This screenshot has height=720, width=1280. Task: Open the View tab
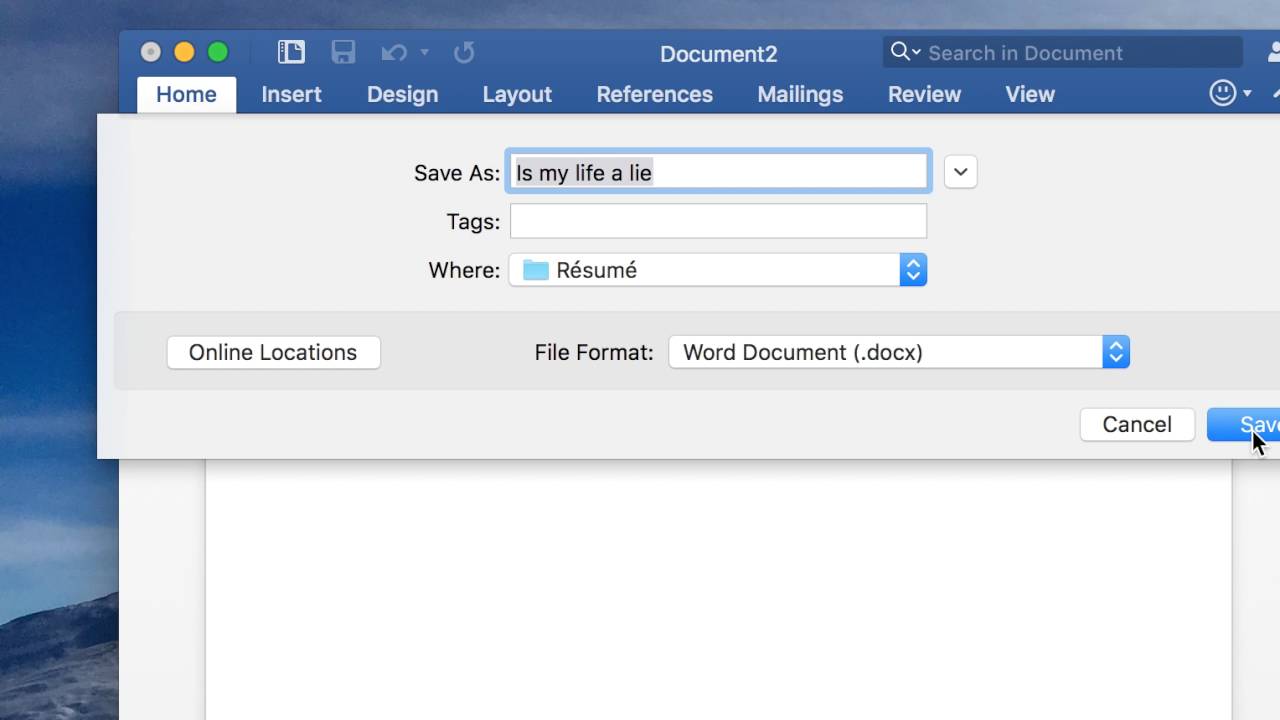pos(1029,94)
